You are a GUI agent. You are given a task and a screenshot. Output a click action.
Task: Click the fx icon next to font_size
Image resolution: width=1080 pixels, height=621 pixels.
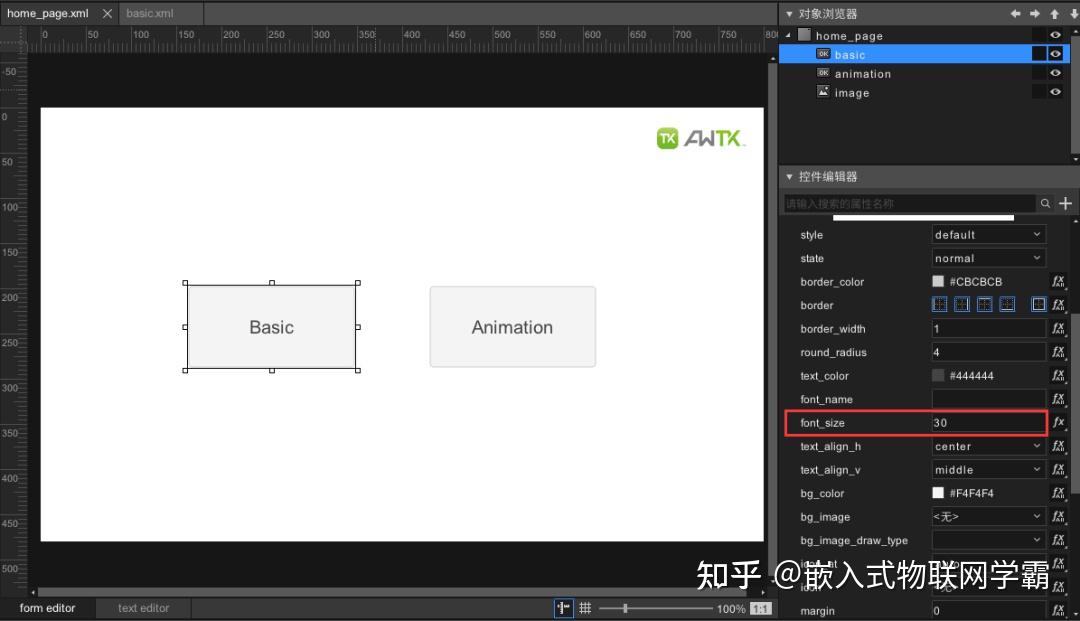pyautogui.click(x=1058, y=422)
